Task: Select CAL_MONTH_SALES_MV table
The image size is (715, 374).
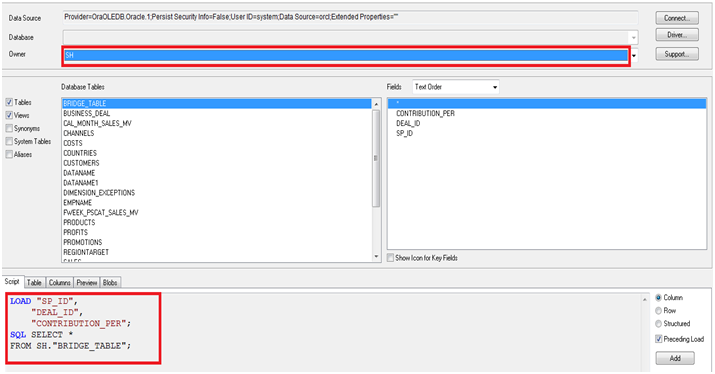Action: coord(217,123)
